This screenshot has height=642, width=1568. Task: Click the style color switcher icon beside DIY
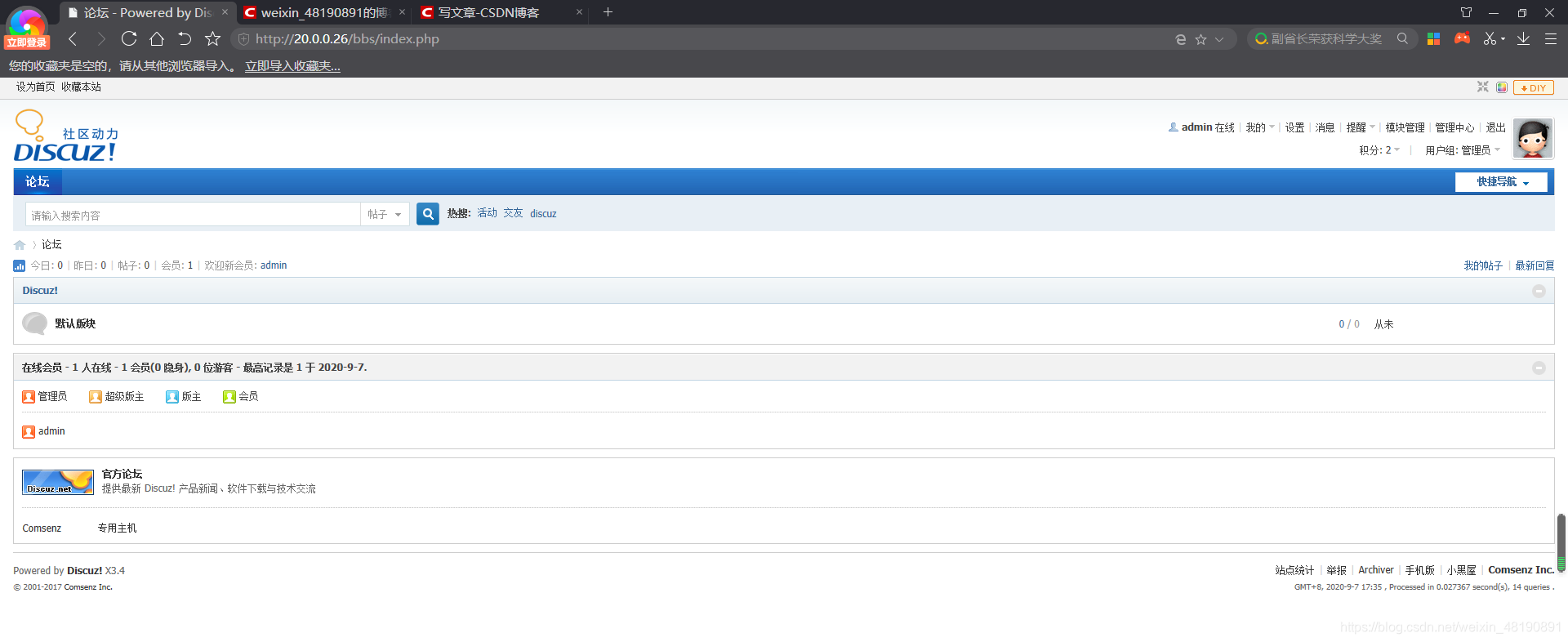tap(1502, 87)
